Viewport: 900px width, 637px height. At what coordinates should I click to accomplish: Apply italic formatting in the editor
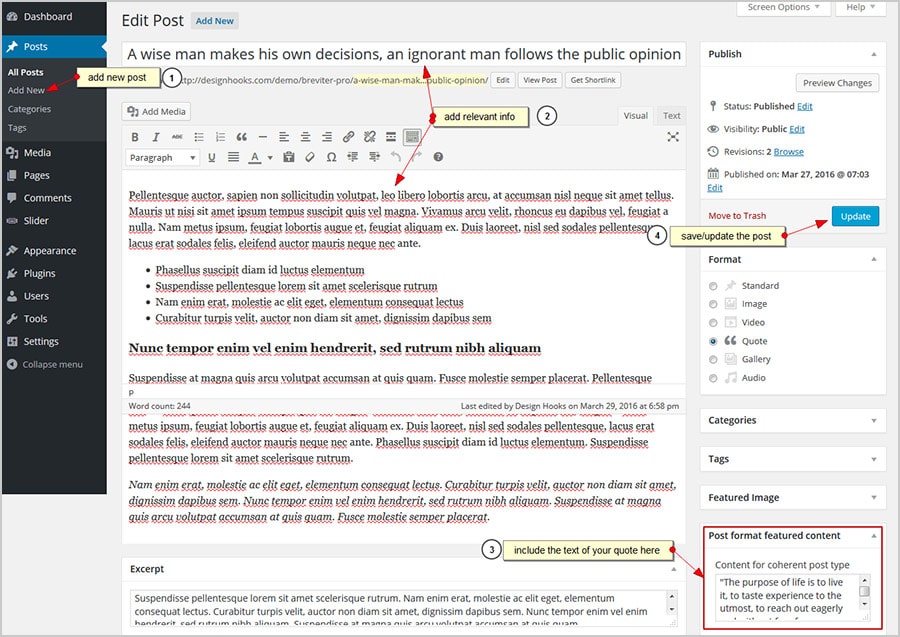[156, 137]
